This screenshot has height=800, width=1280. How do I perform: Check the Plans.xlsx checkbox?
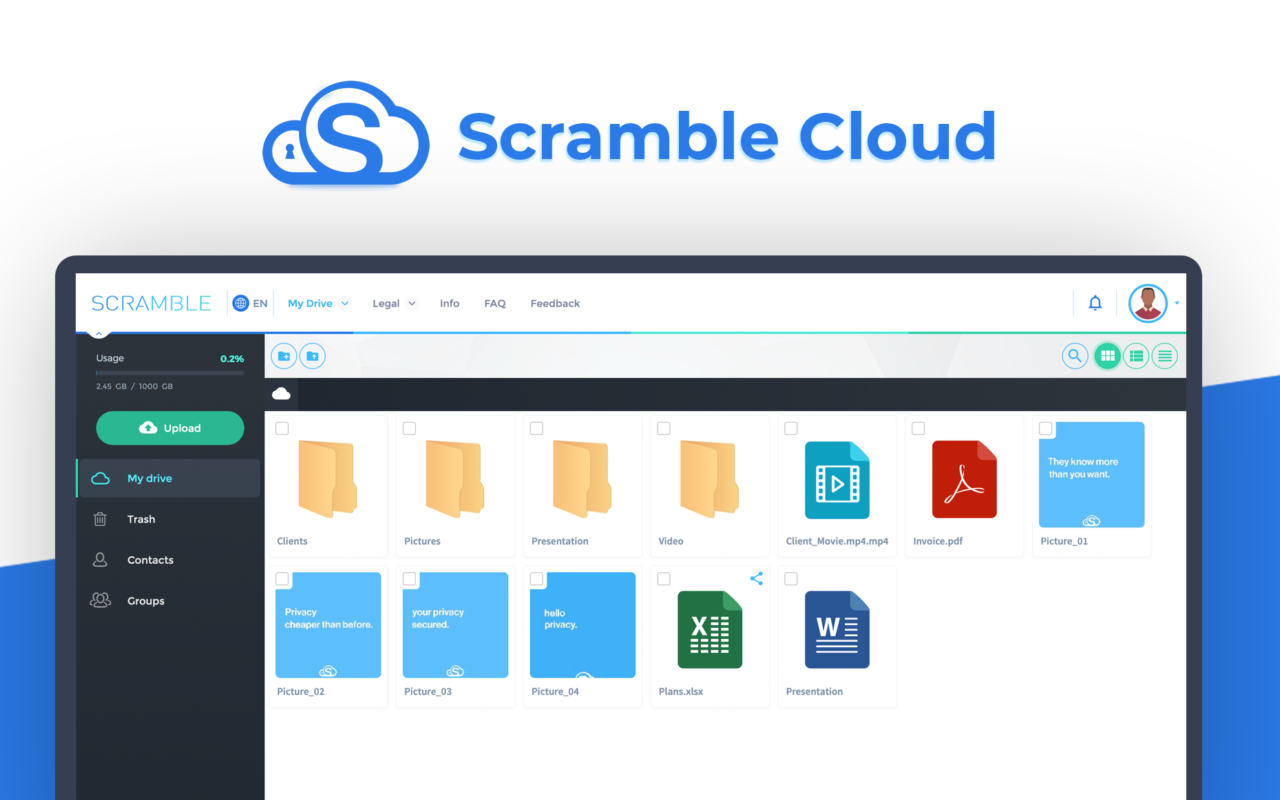(663, 579)
